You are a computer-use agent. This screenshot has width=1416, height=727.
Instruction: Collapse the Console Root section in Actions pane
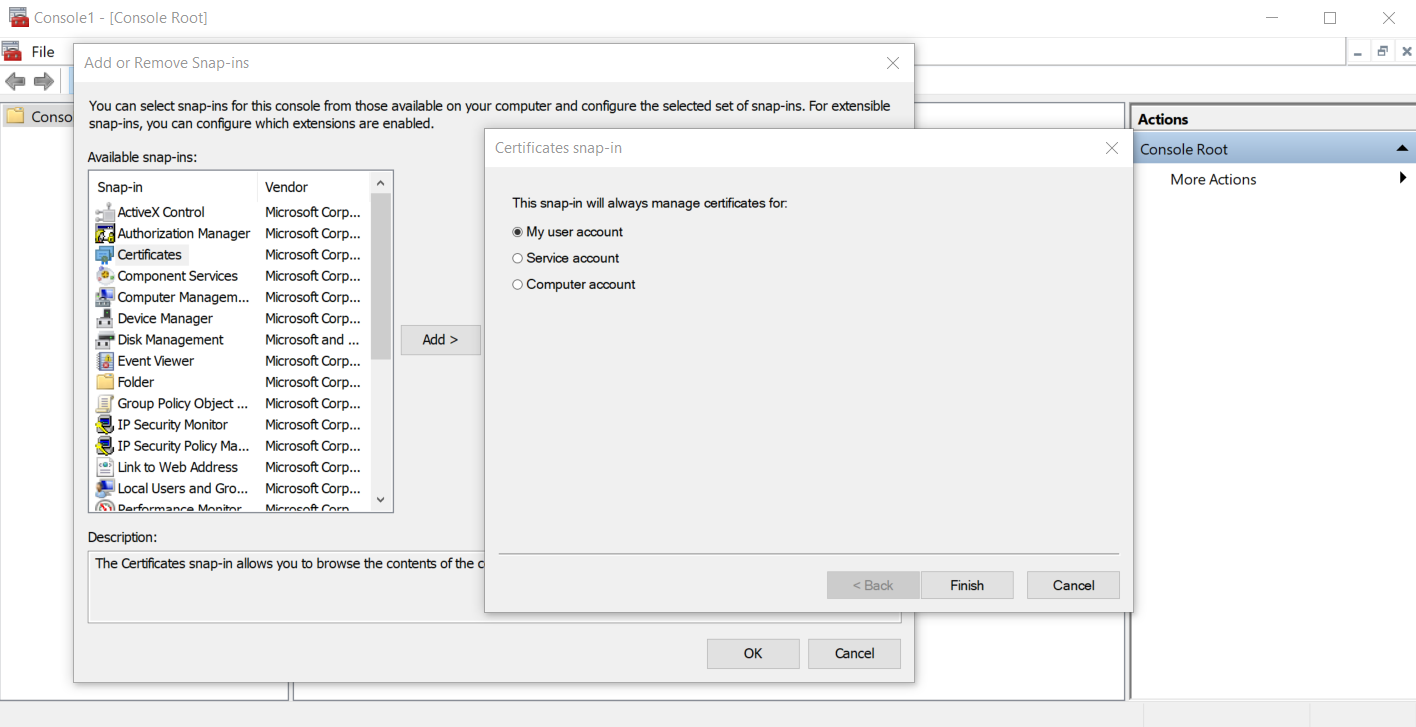click(1404, 148)
